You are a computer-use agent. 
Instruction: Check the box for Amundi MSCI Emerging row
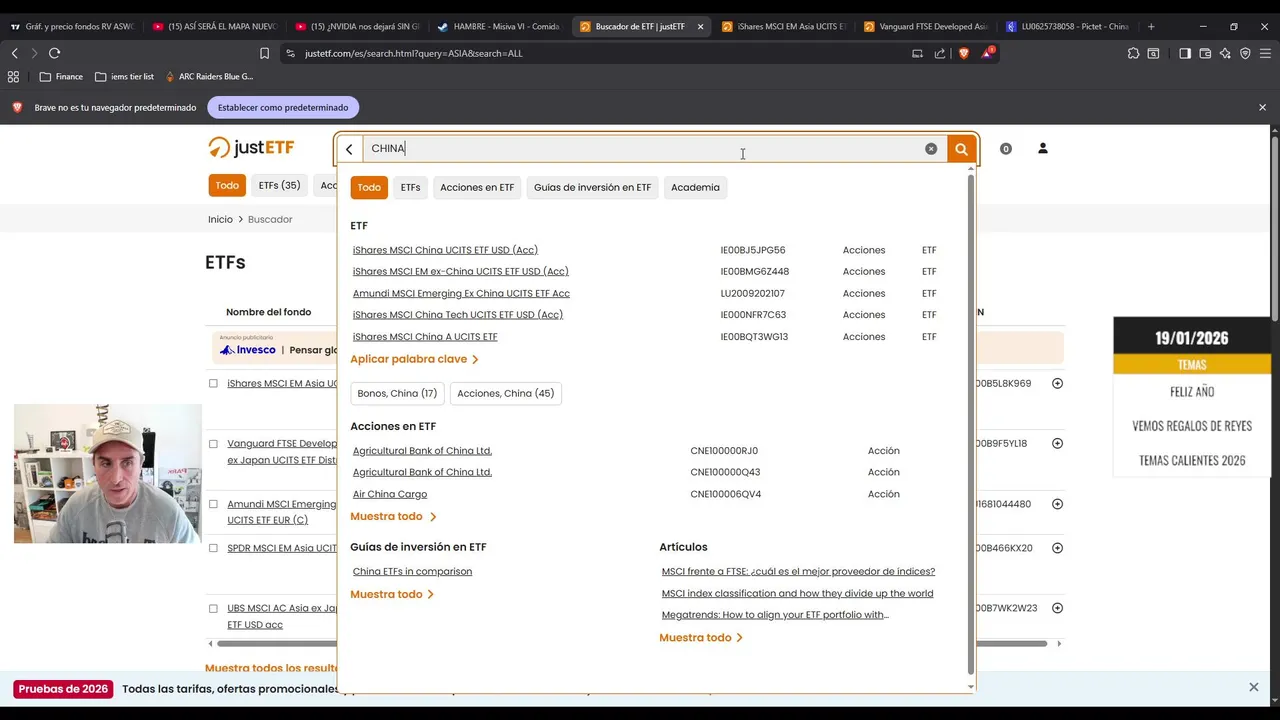pos(213,504)
